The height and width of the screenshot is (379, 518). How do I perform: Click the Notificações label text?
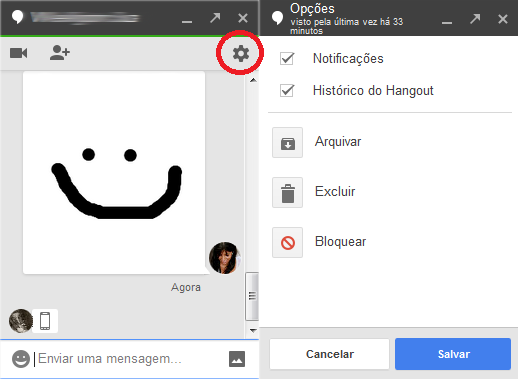pyautogui.click(x=348, y=59)
